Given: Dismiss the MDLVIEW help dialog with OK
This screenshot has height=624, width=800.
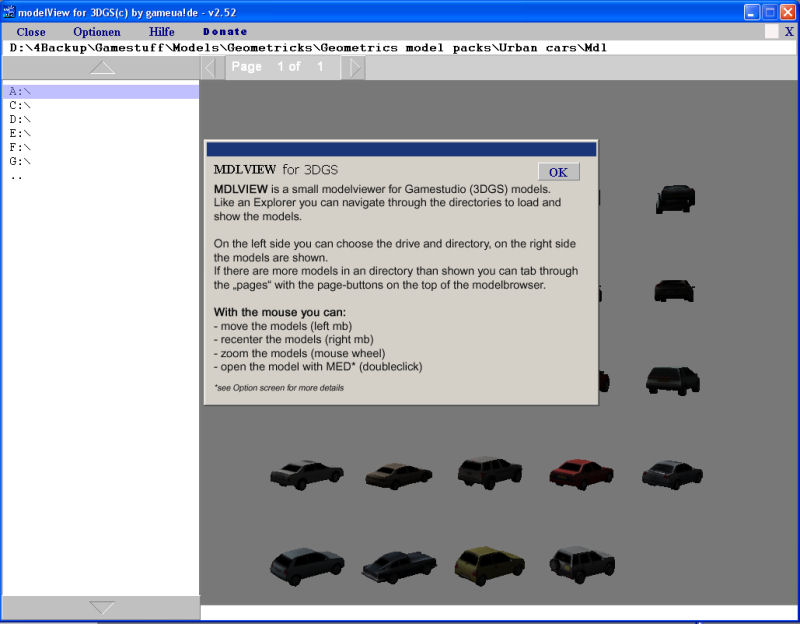Looking at the screenshot, I should pyautogui.click(x=558, y=172).
